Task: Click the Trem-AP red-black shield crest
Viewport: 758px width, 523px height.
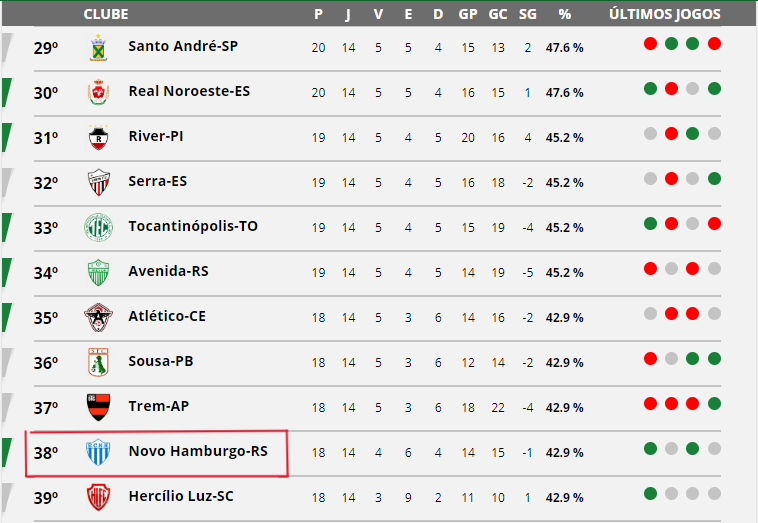Action: coord(99,407)
